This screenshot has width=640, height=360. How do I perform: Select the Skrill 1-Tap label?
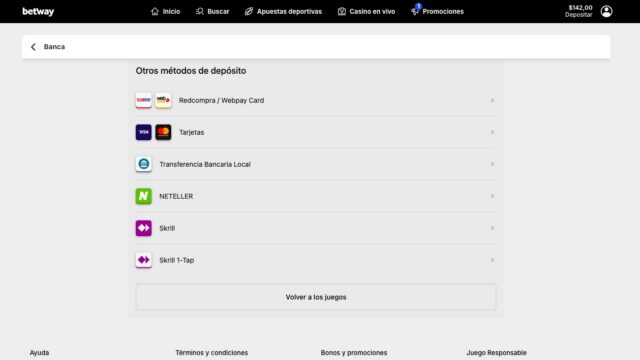click(x=176, y=260)
